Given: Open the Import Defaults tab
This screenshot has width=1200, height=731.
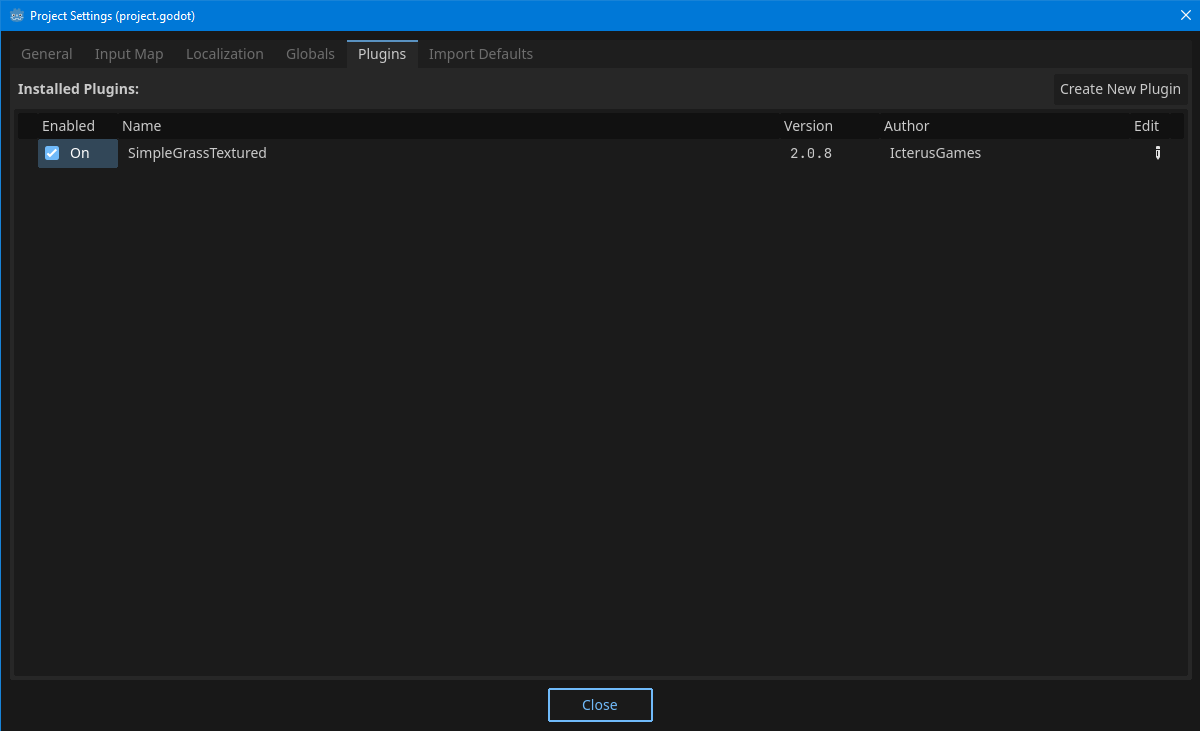Looking at the screenshot, I should (481, 54).
